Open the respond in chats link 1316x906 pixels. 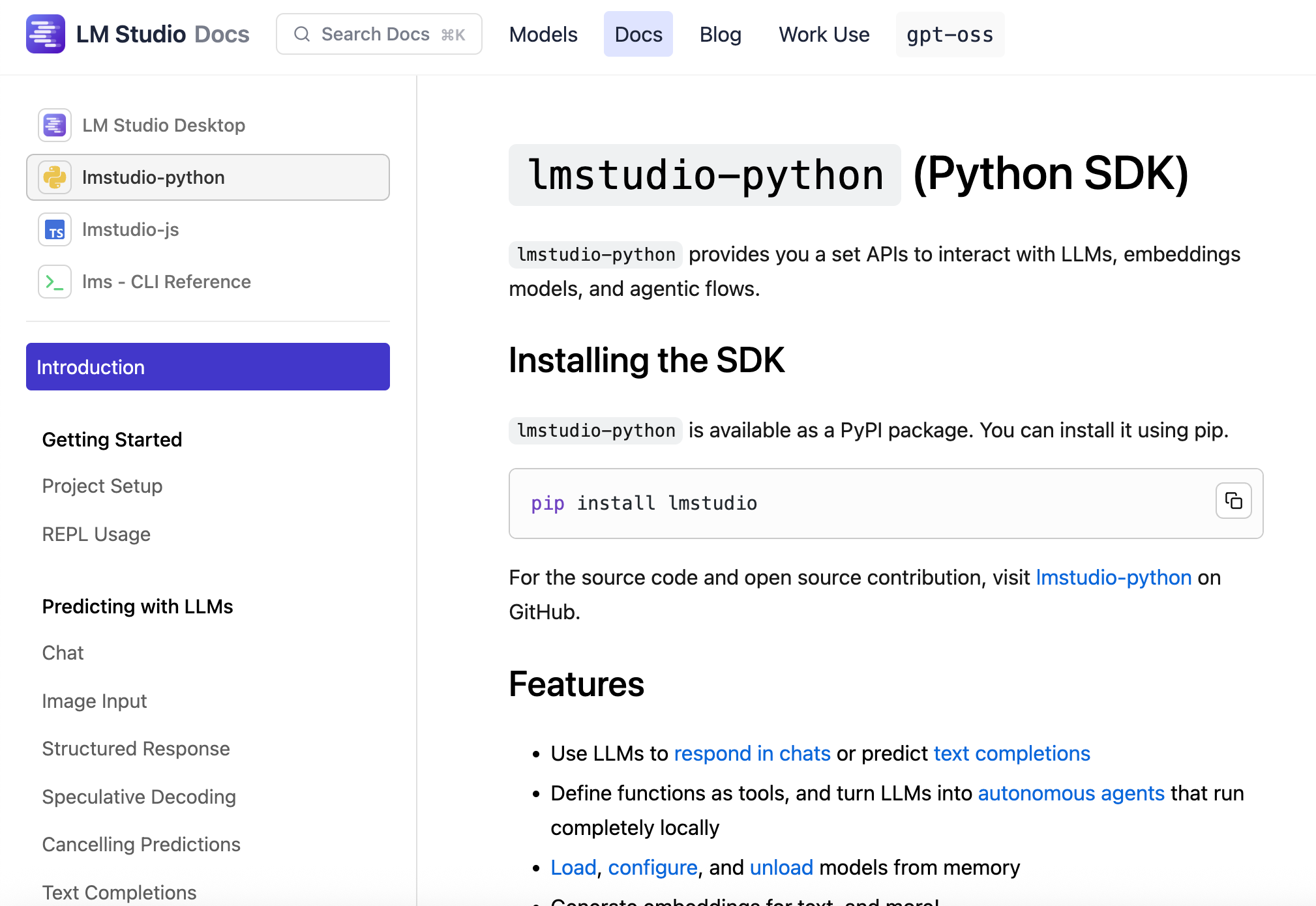click(x=751, y=753)
